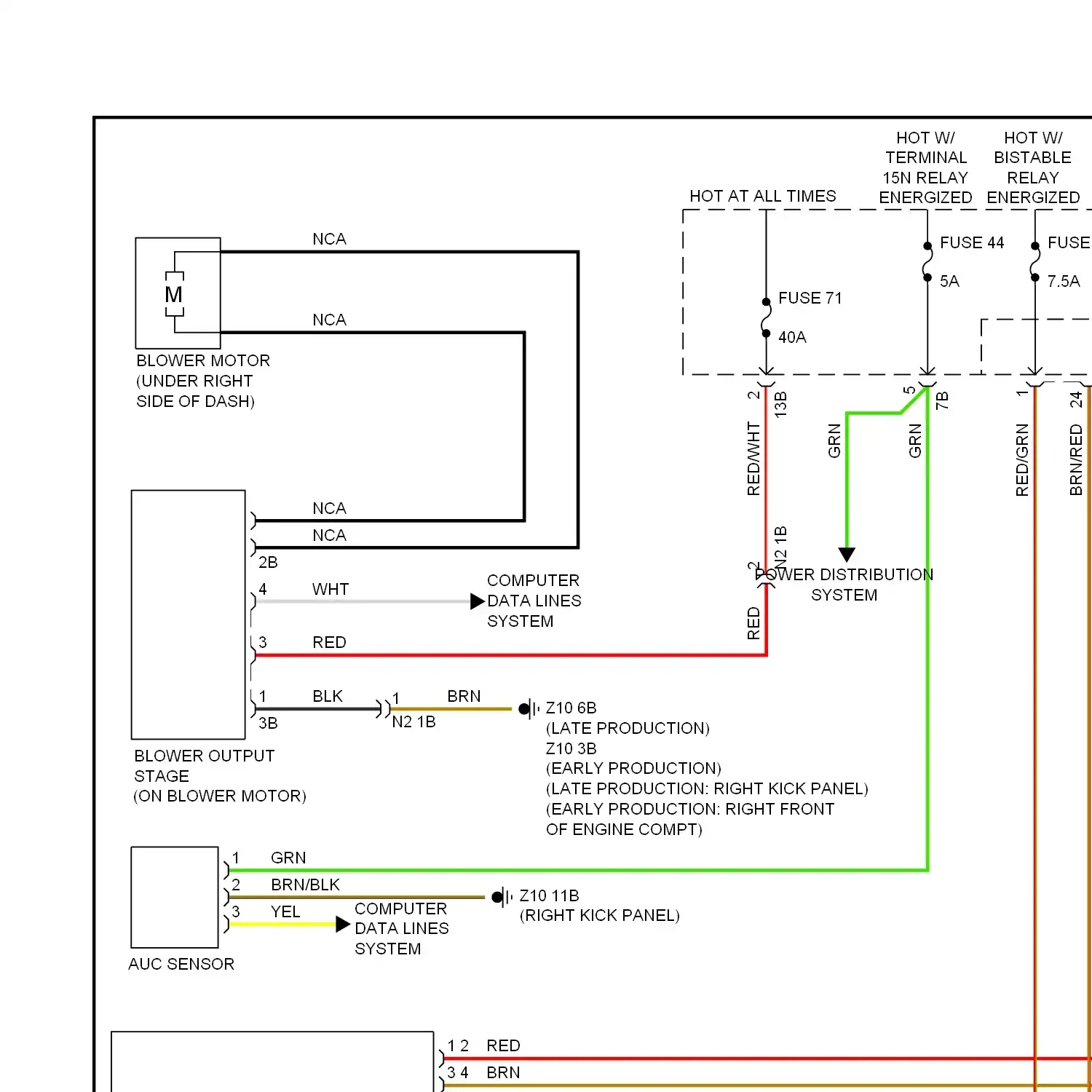Click the 'BLOWER MOTOR' component label
Screen dimensions: 1092x1092
tap(203, 361)
